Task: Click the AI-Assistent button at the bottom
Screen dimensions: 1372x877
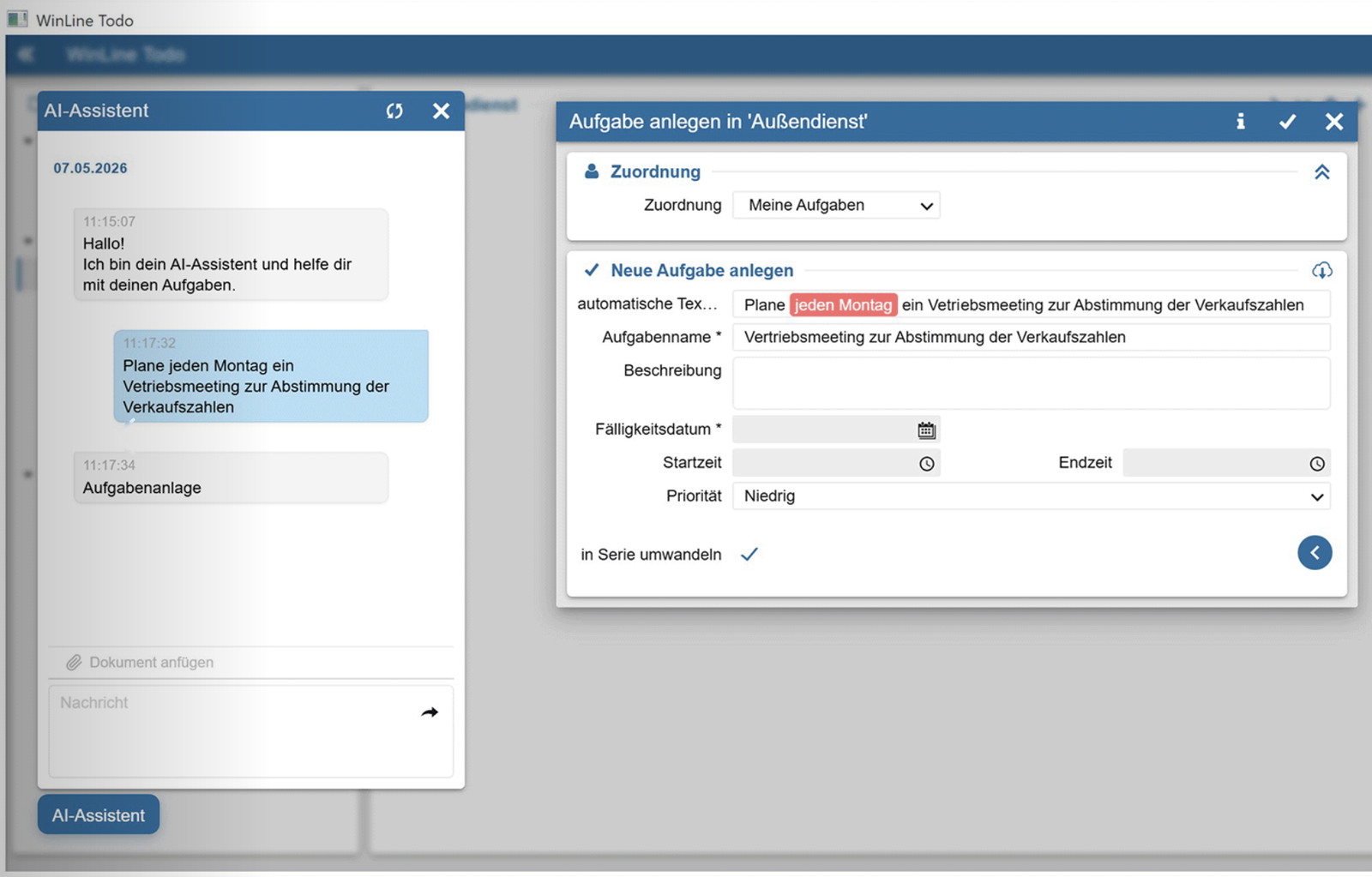Action: tap(99, 815)
